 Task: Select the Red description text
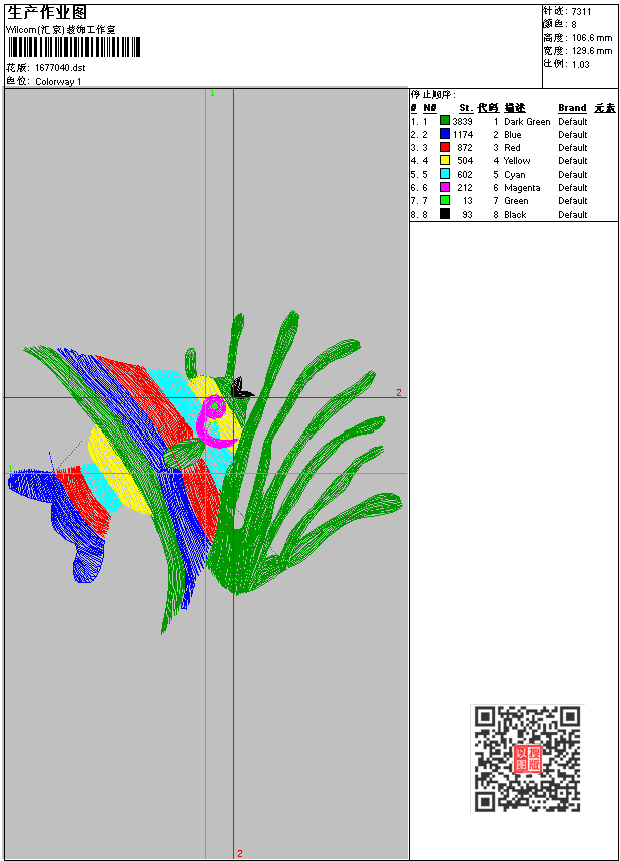[x=512, y=148]
